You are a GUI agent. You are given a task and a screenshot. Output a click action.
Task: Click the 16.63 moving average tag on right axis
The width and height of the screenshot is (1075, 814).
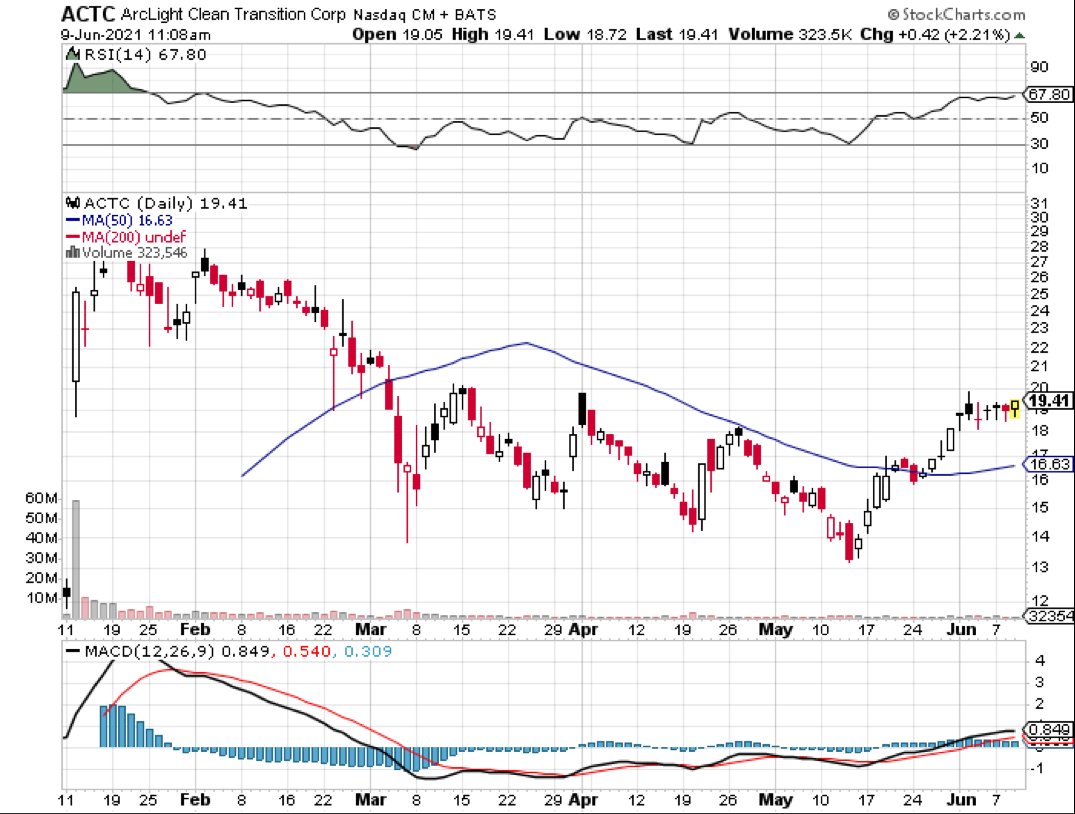tap(1049, 464)
